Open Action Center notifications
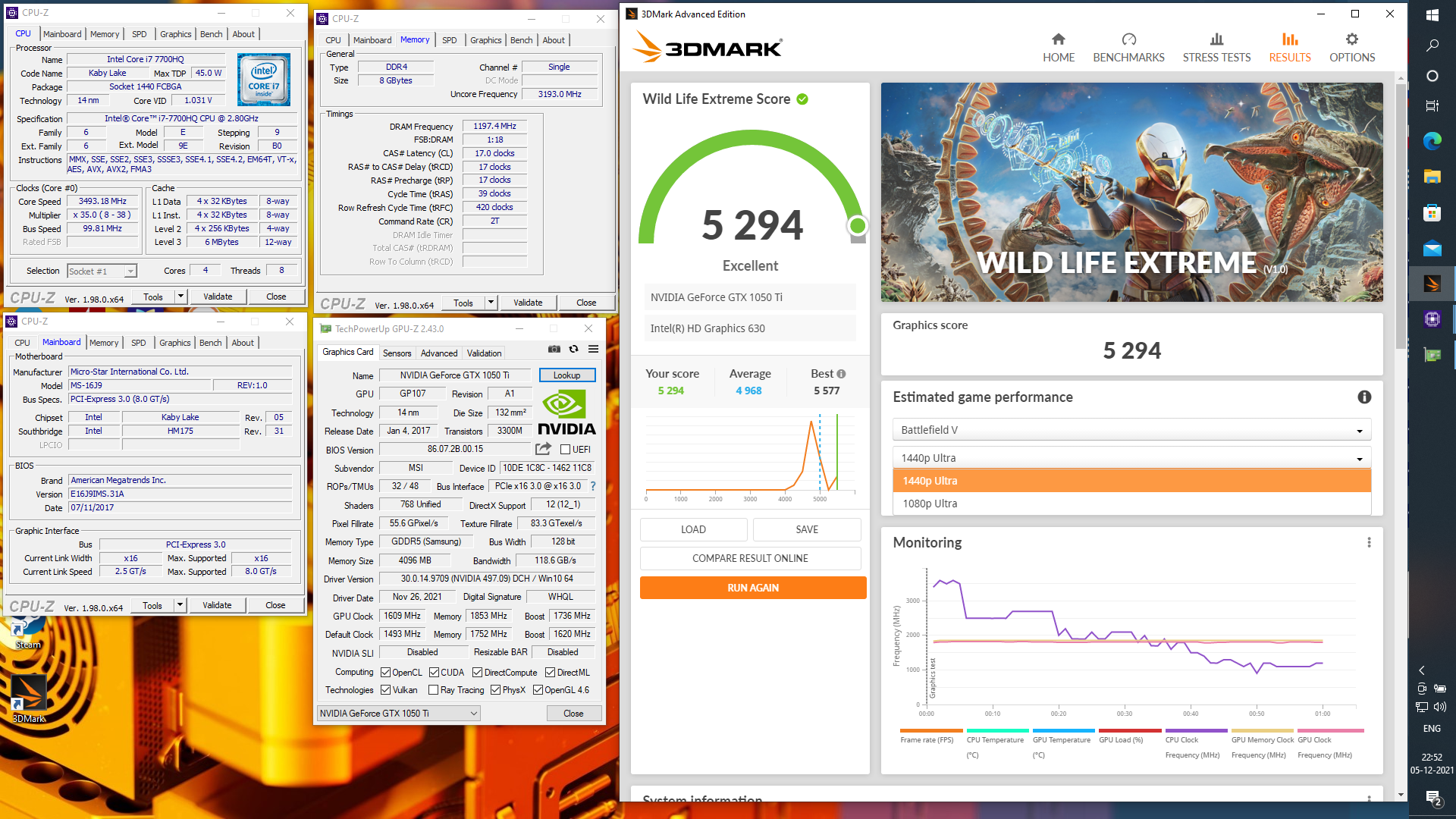 [1432, 798]
